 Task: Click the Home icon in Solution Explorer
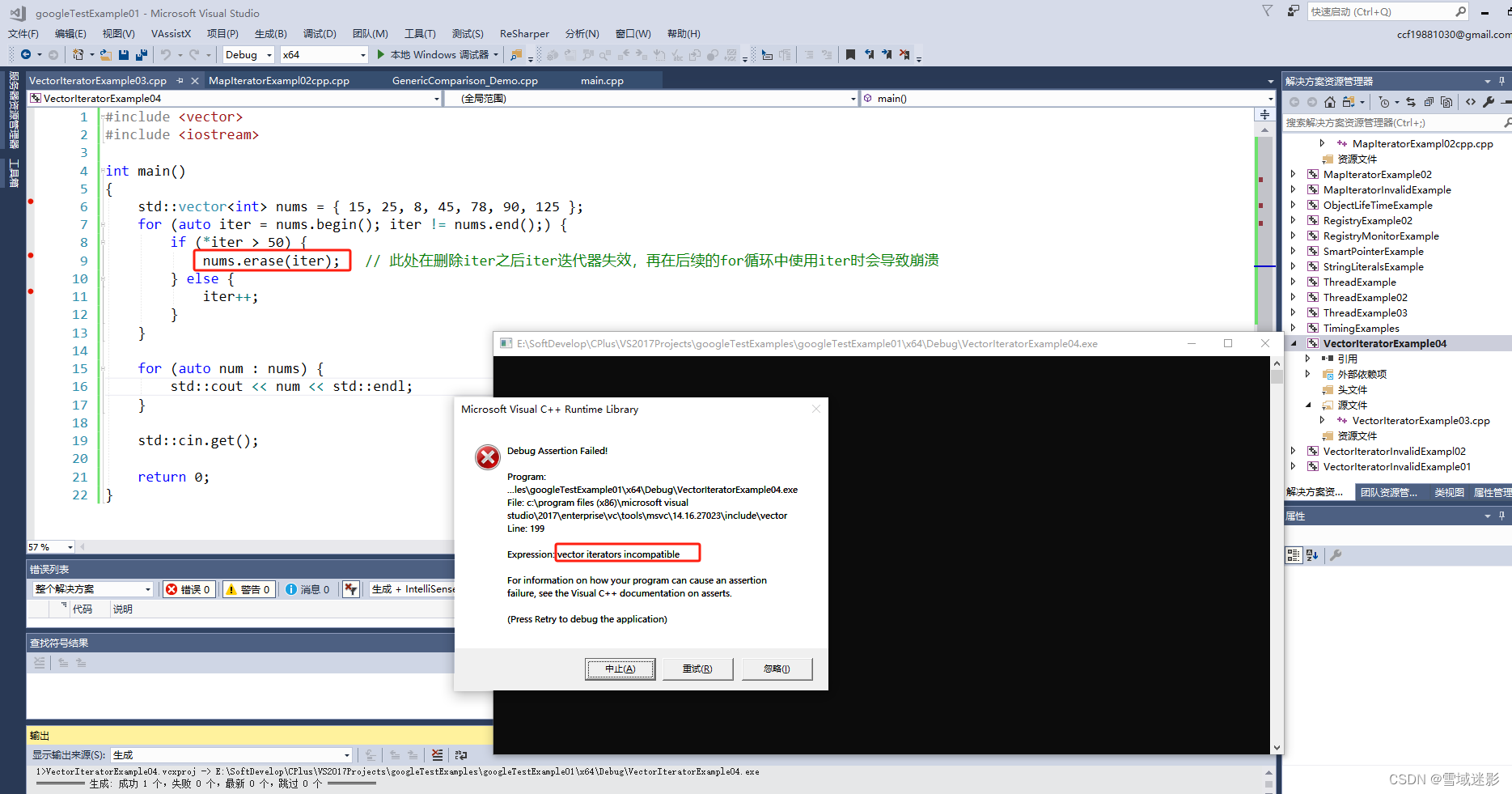tap(1330, 102)
